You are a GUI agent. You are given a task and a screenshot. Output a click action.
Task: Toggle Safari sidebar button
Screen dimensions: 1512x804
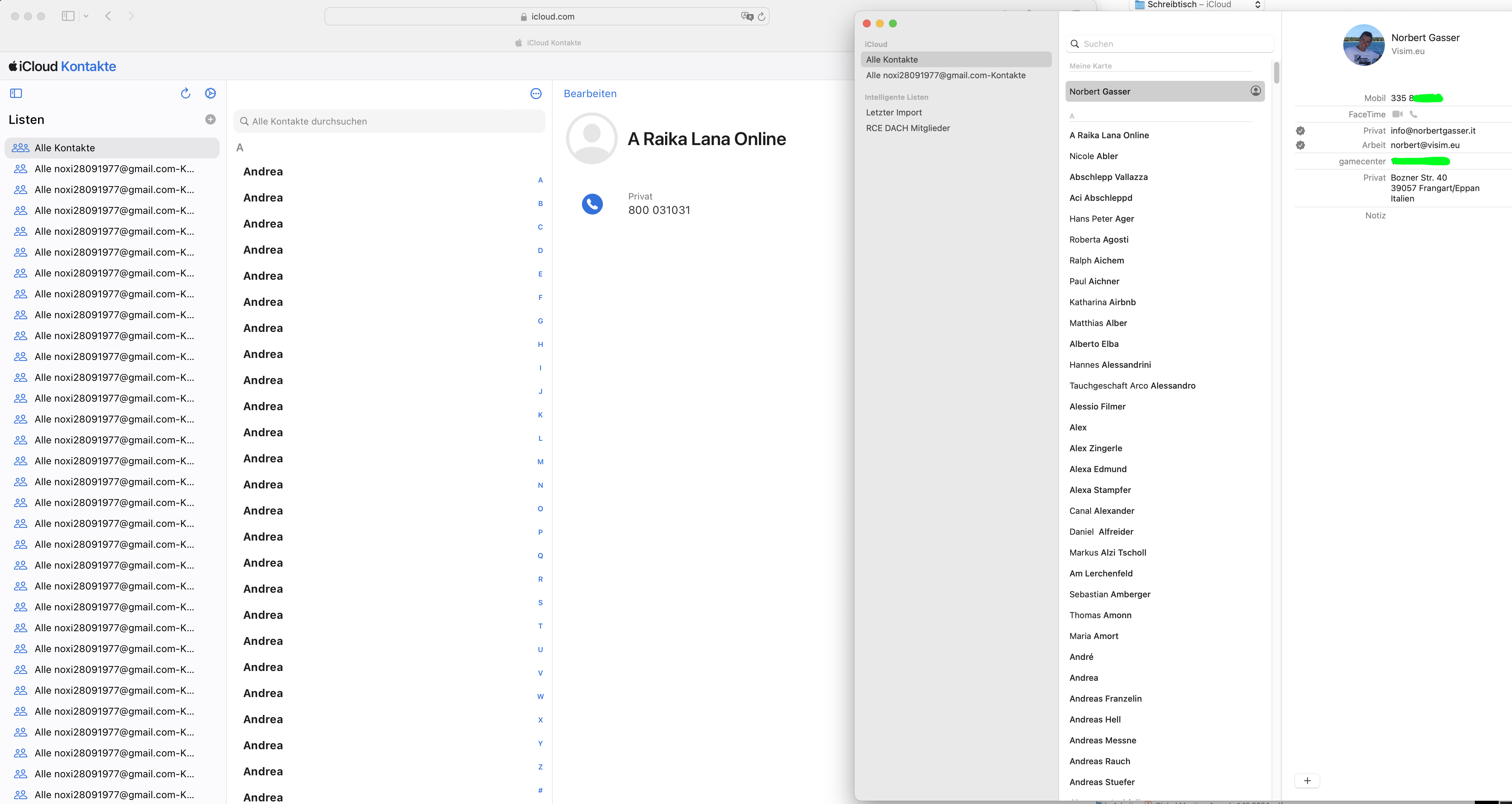68,16
